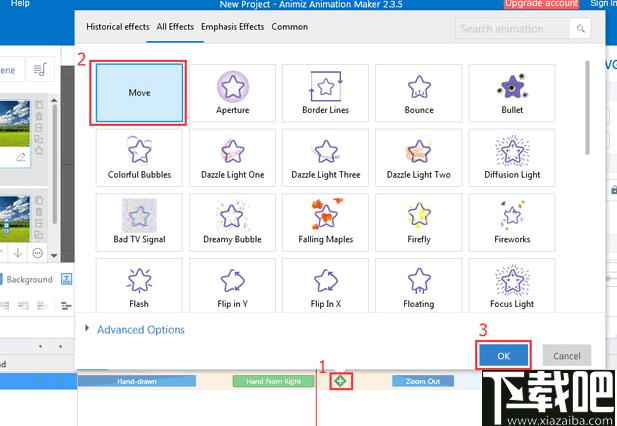Confirm with the OK button

503,356
